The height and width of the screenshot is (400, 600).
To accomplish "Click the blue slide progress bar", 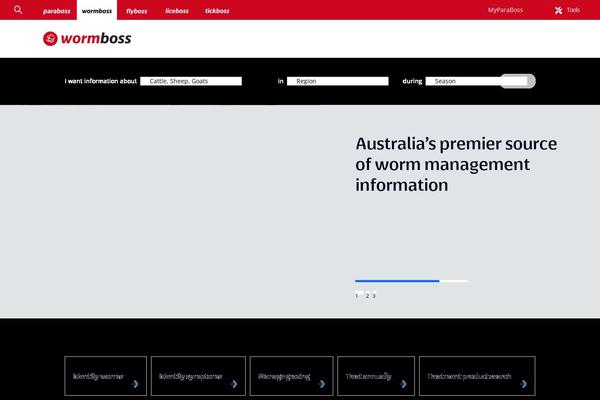I will coord(397,281).
